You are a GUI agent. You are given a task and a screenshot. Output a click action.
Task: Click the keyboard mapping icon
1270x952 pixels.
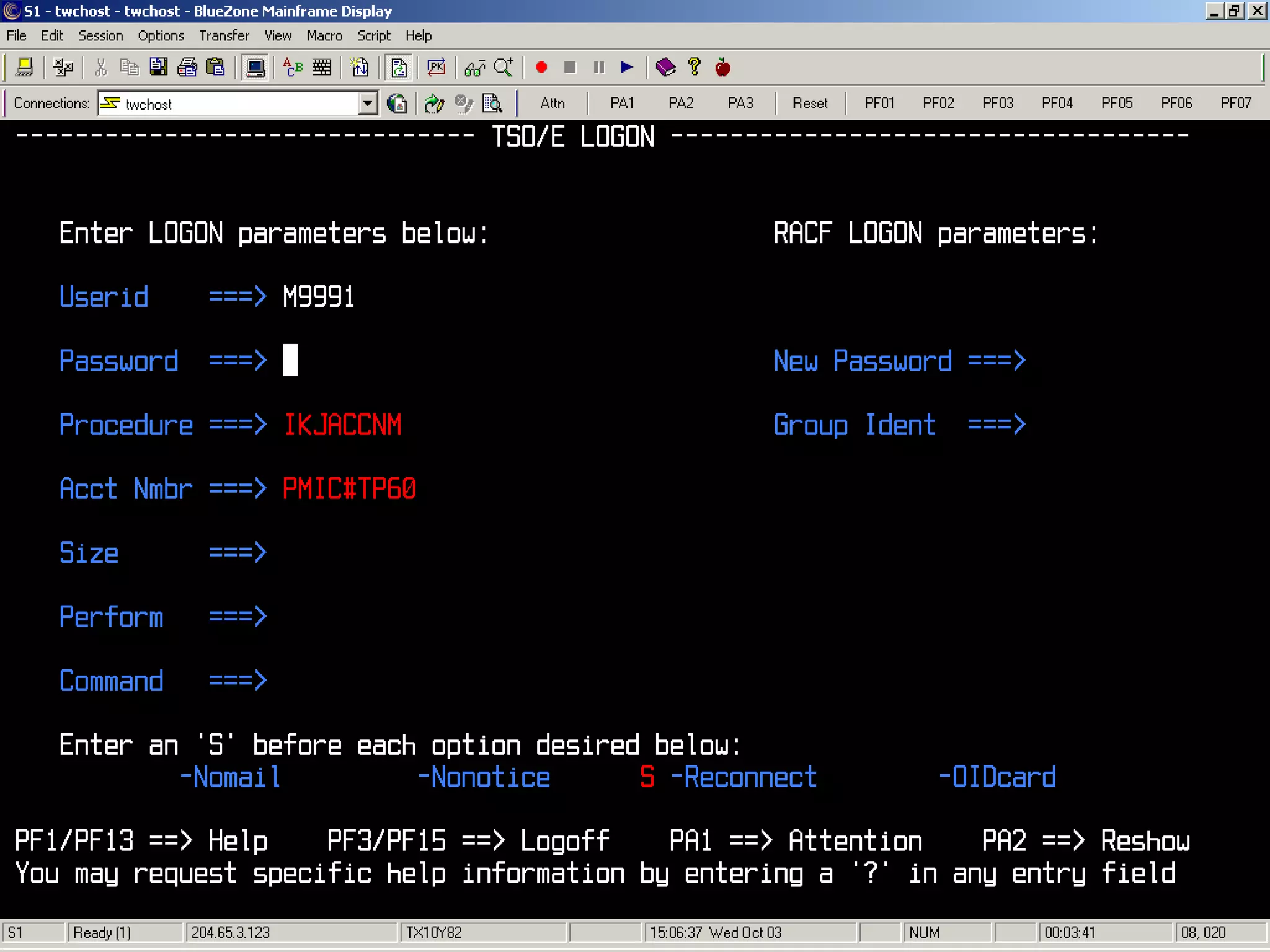[x=321, y=67]
